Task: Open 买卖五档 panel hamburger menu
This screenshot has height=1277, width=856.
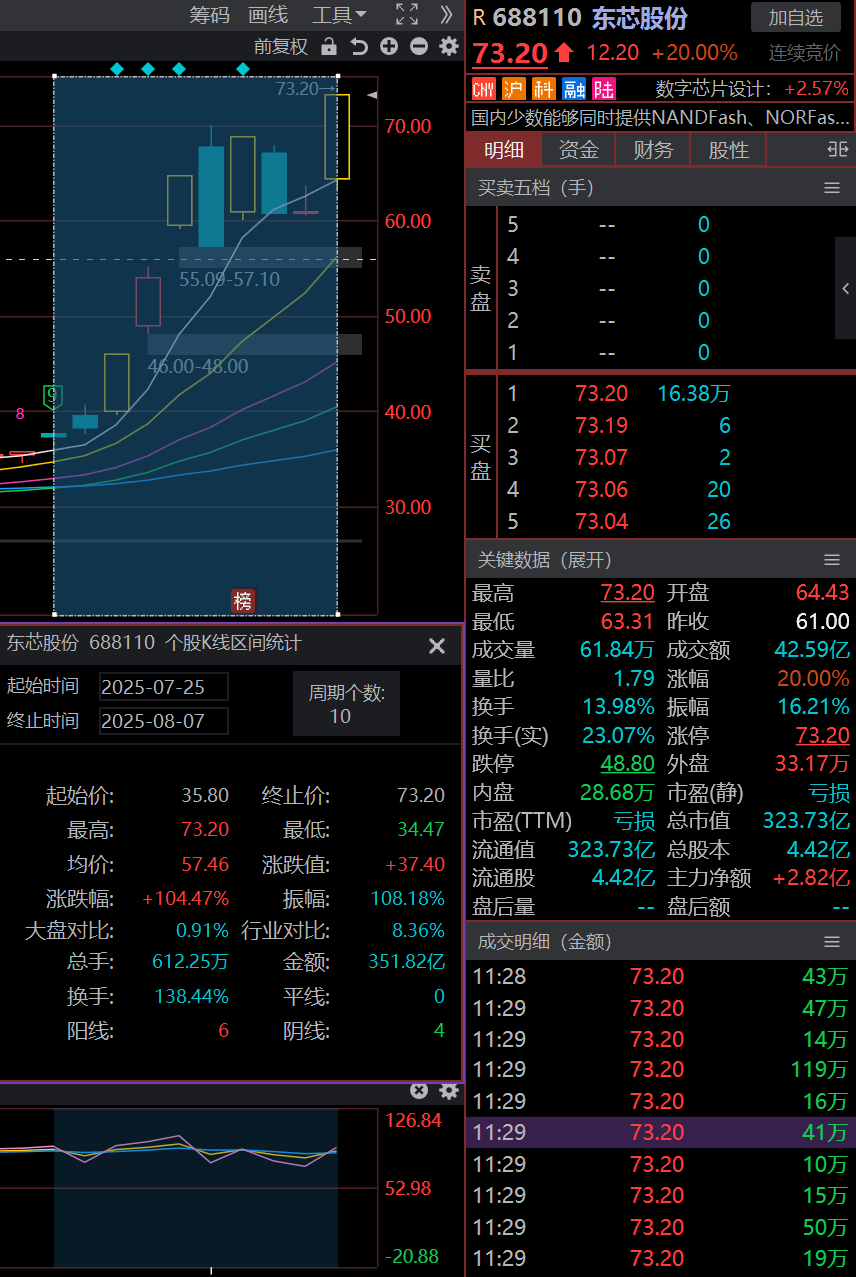Action: point(832,188)
